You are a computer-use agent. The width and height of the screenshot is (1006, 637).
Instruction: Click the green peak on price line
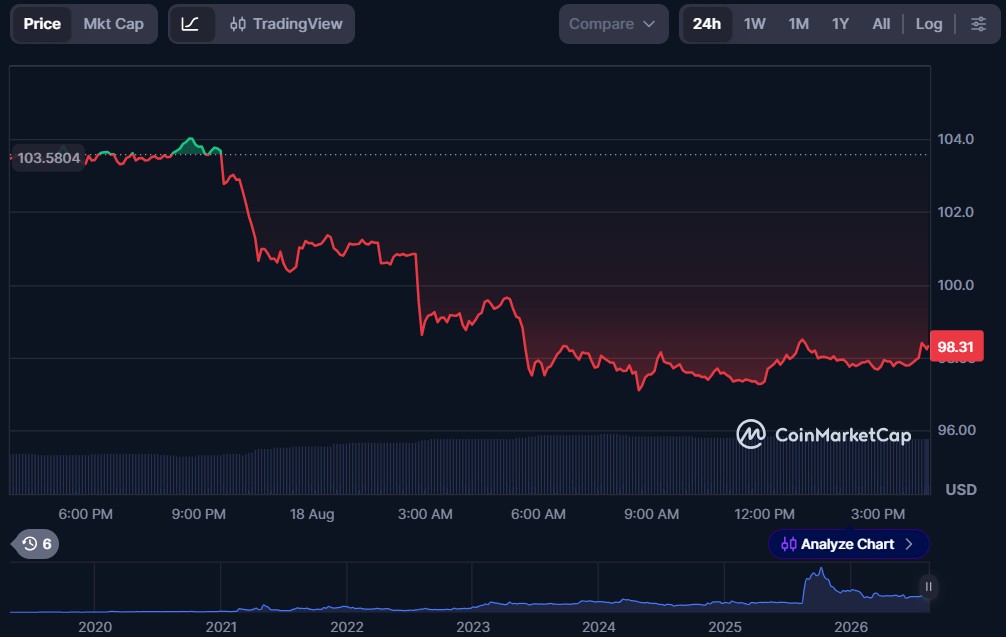[190, 141]
